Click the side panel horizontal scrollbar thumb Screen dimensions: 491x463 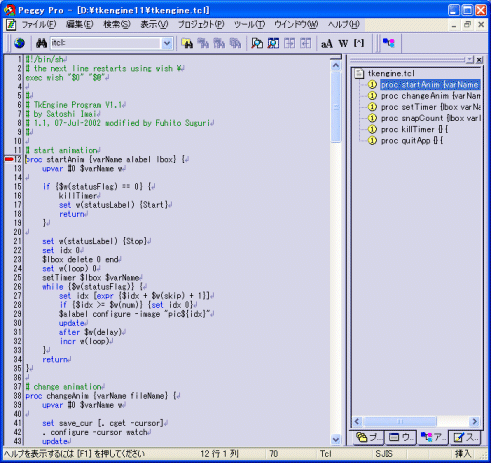(400, 422)
